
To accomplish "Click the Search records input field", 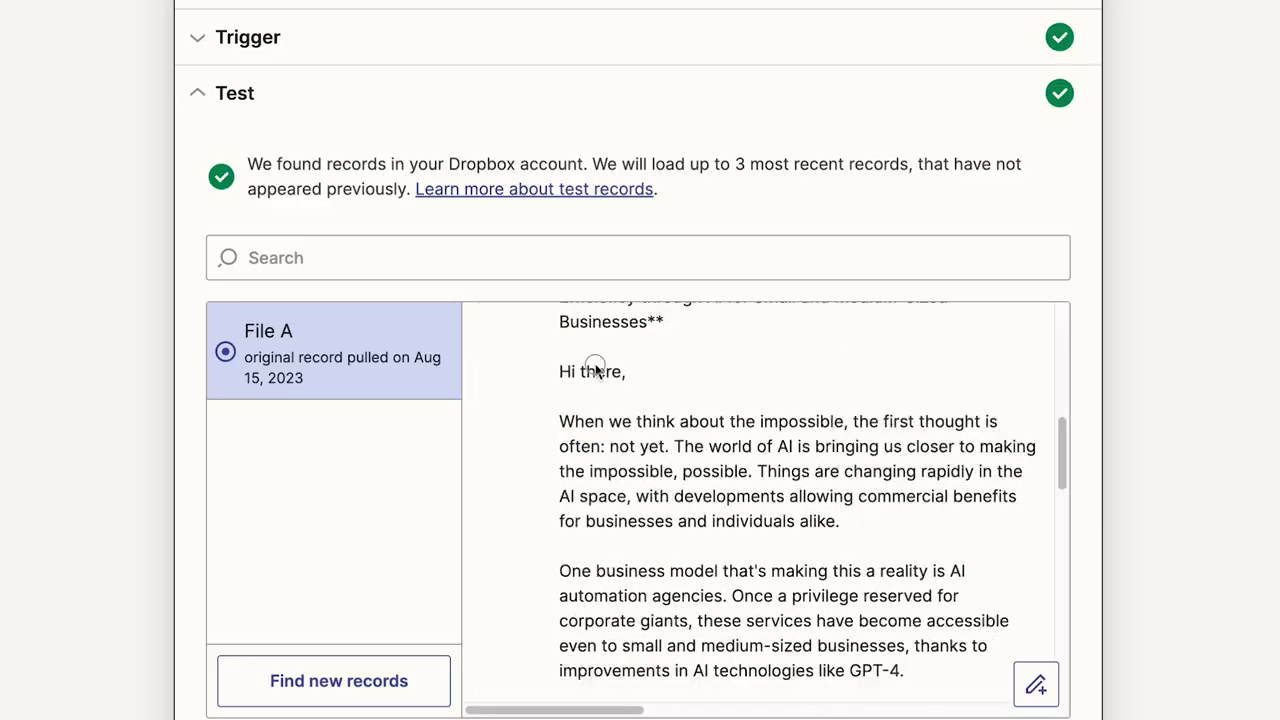I will click(x=638, y=258).
